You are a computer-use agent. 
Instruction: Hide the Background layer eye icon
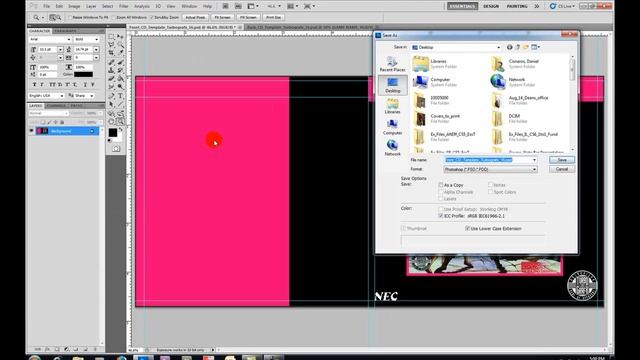coord(31,131)
